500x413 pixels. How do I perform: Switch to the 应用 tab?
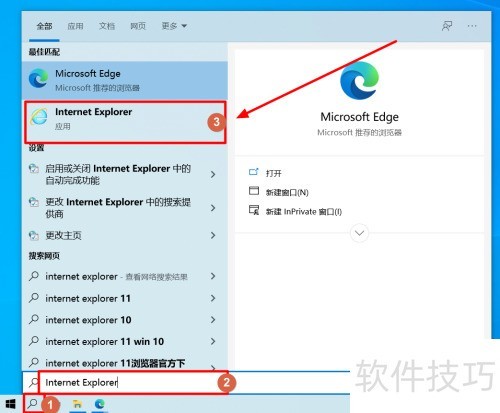tap(75, 26)
